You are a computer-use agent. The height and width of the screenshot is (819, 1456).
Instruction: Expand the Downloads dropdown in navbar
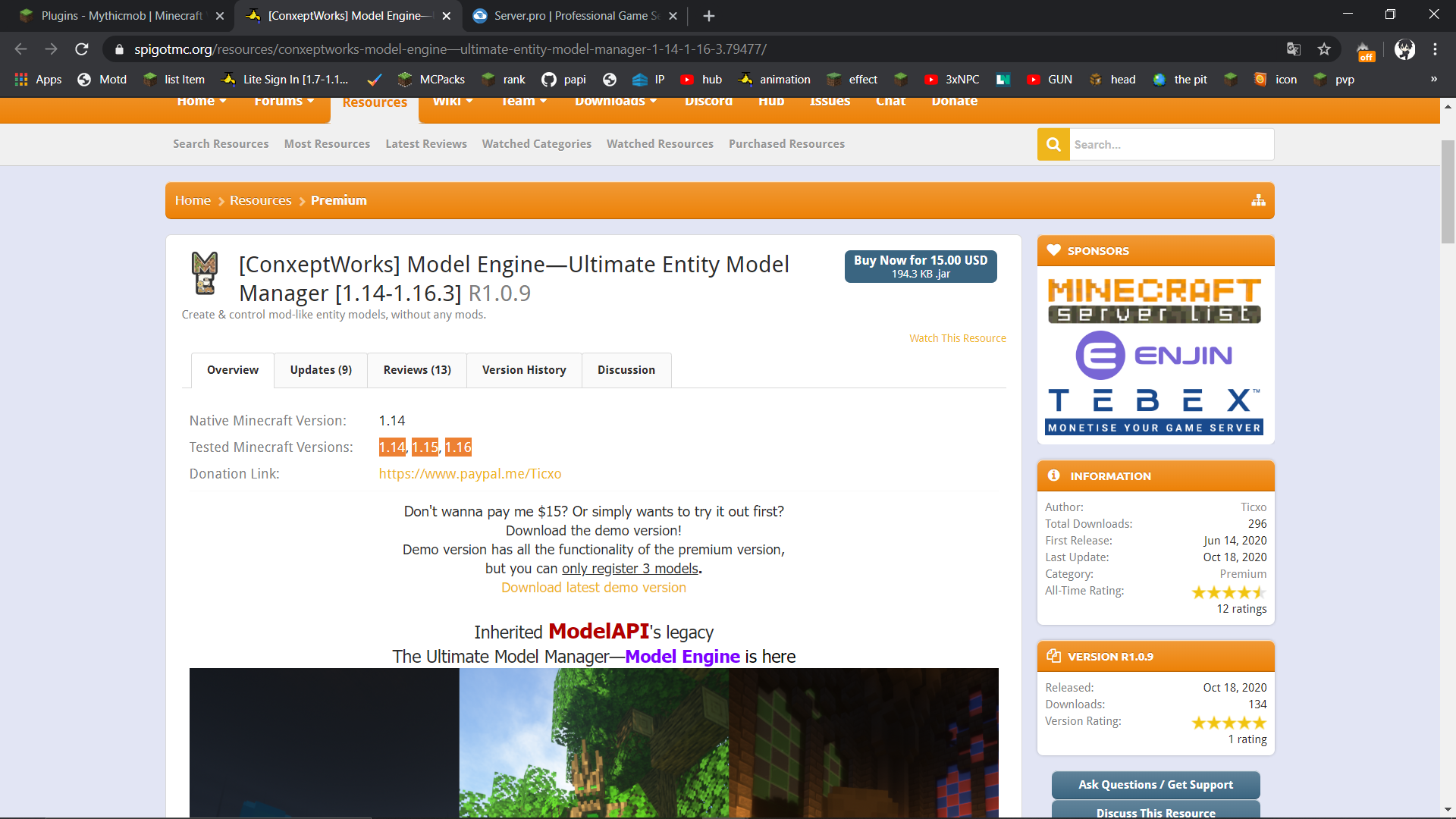pos(615,102)
